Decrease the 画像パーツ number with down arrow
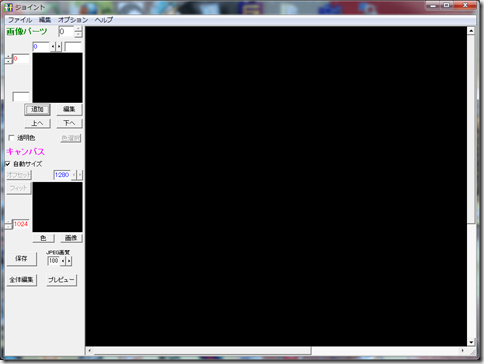The height and width of the screenshot is (364, 484). tap(78, 35)
